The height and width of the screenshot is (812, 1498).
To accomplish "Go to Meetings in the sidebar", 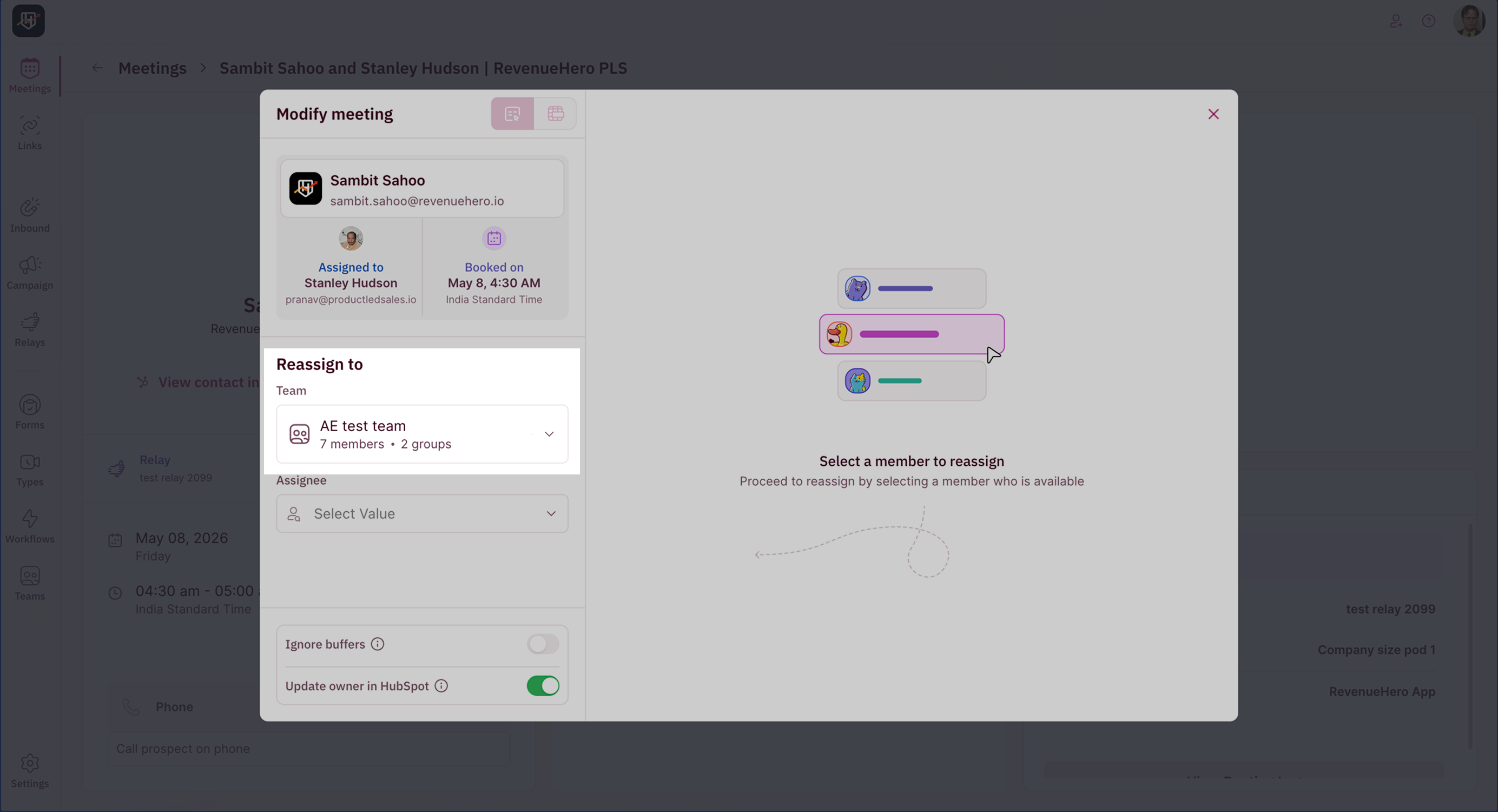I will tap(30, 76).
